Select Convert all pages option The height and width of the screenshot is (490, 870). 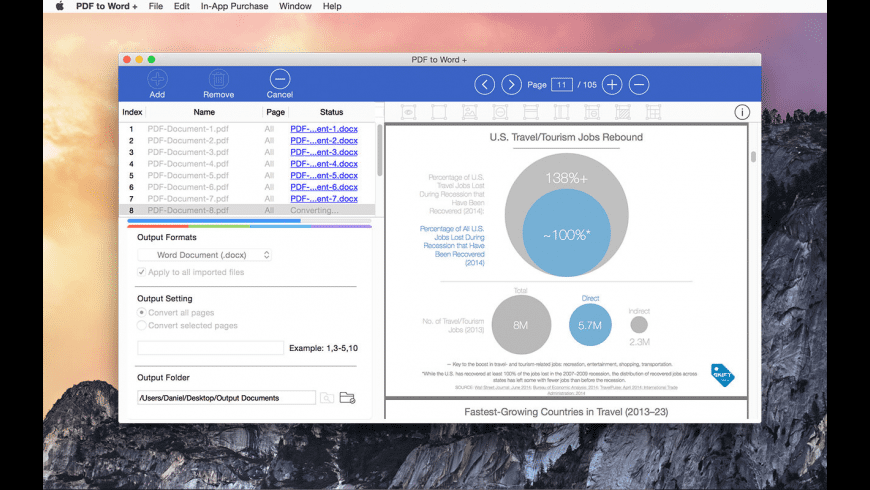[141, 312]
